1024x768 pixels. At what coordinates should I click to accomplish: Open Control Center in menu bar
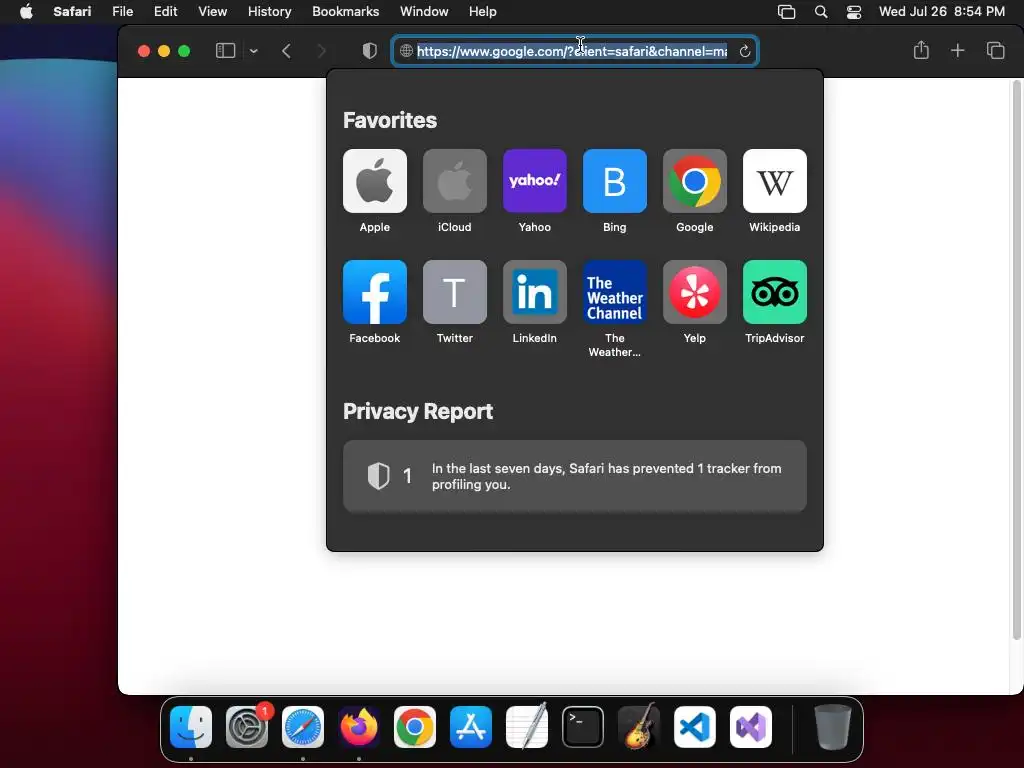coord(854,12)
